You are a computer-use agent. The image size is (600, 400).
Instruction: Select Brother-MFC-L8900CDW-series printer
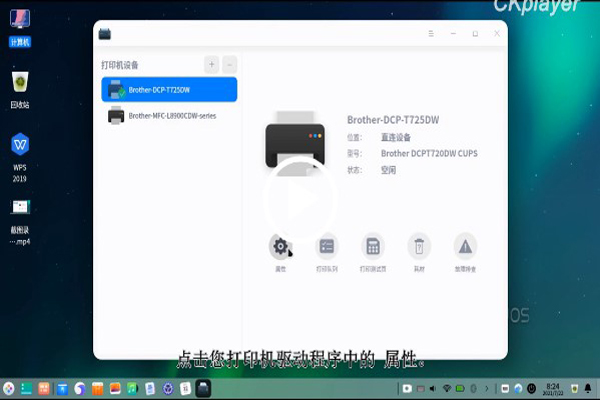[x=169, y=116]
